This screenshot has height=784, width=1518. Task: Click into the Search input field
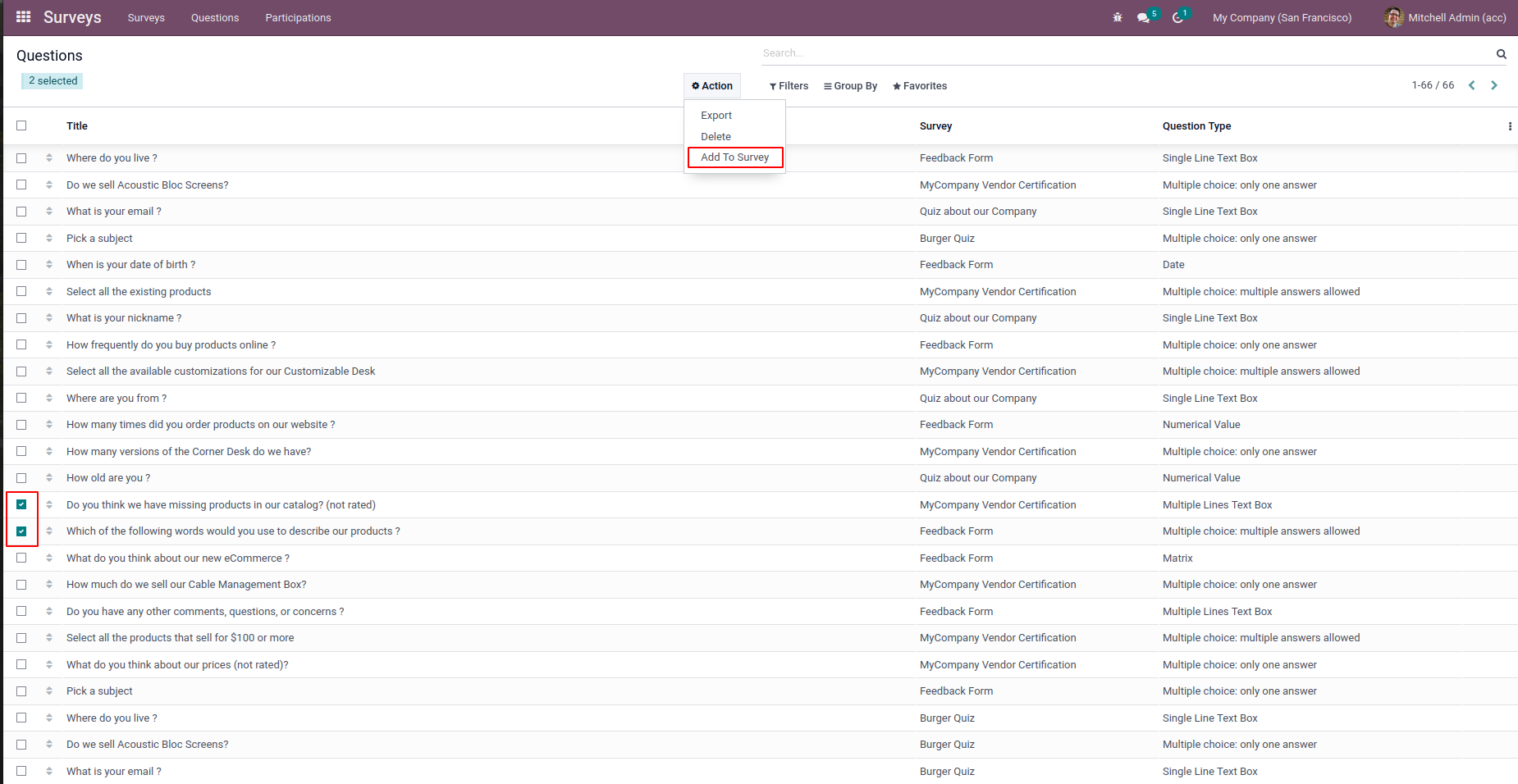pos(1126,53)
